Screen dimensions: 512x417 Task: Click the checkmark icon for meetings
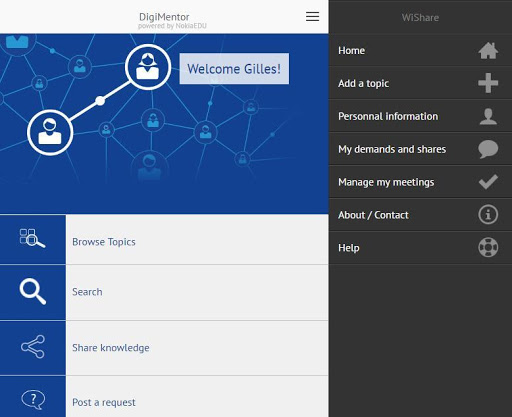pos(488,182)
